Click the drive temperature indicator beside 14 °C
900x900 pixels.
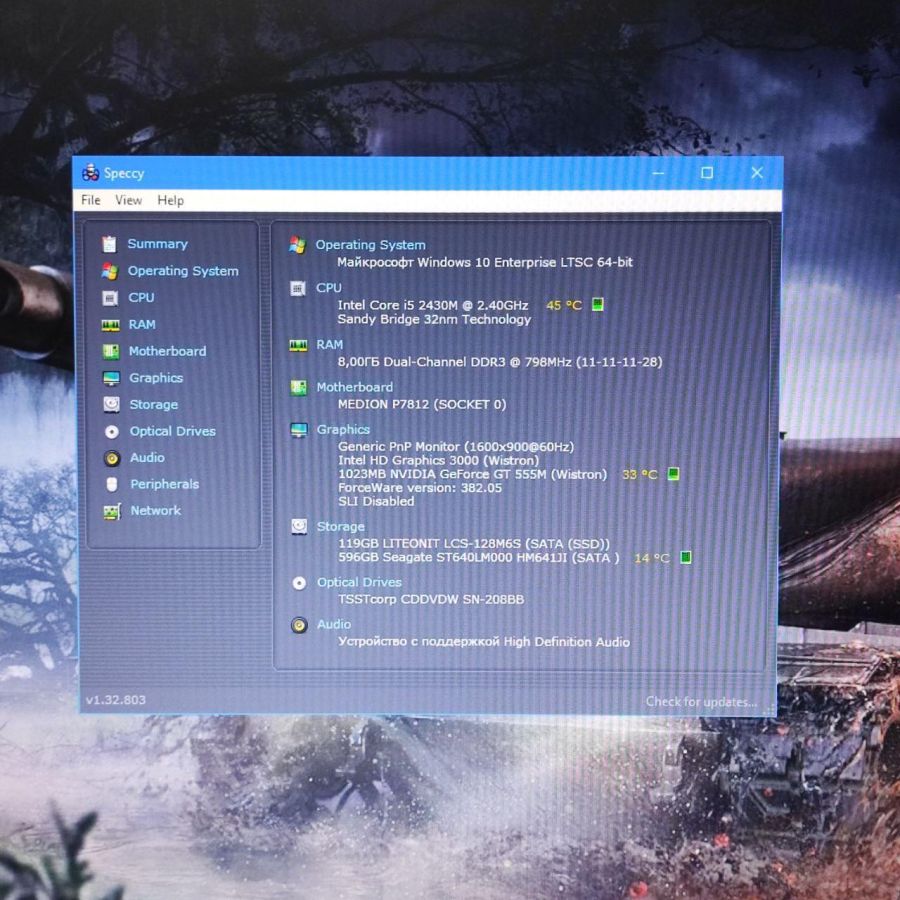(685, 557)
